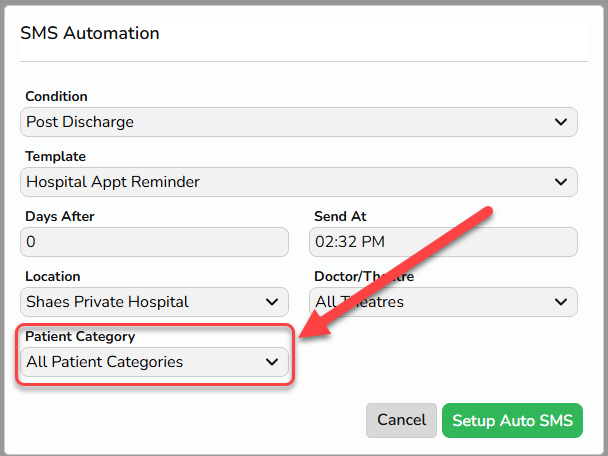This screenshot has width=608, height=456.
Task: Click the chevron arrow in the Location field
Action: pyautogui.click(x=272, y=302)
